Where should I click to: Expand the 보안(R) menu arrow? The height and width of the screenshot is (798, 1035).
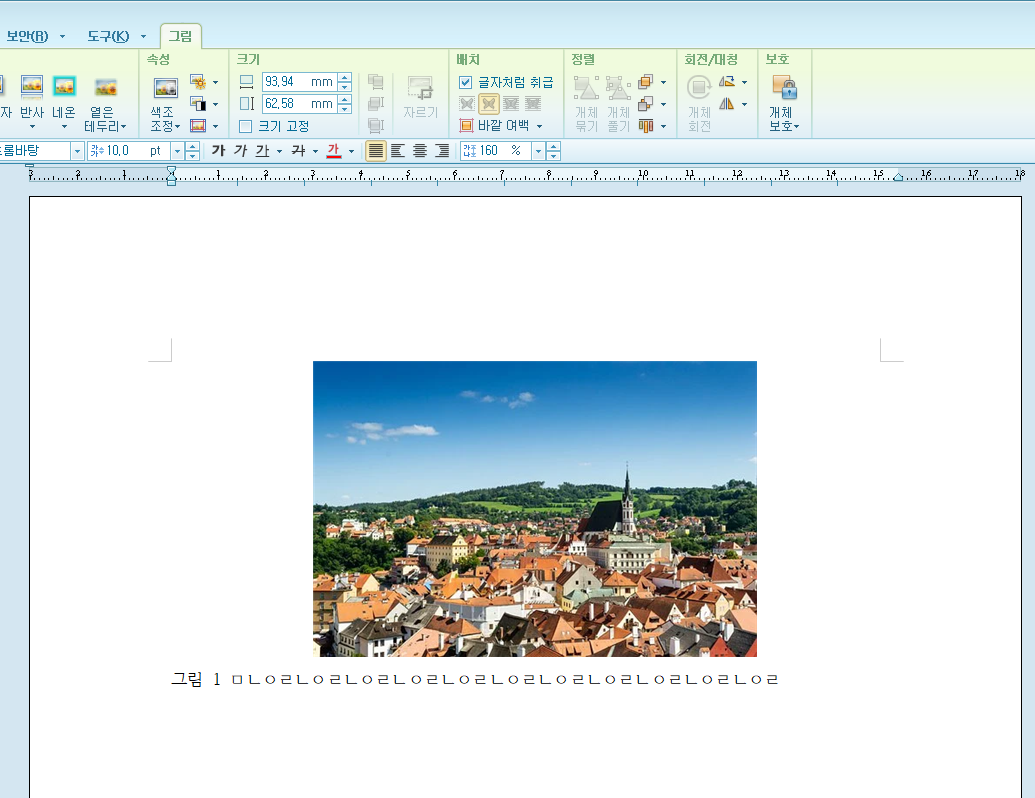(x=63, y=36)
